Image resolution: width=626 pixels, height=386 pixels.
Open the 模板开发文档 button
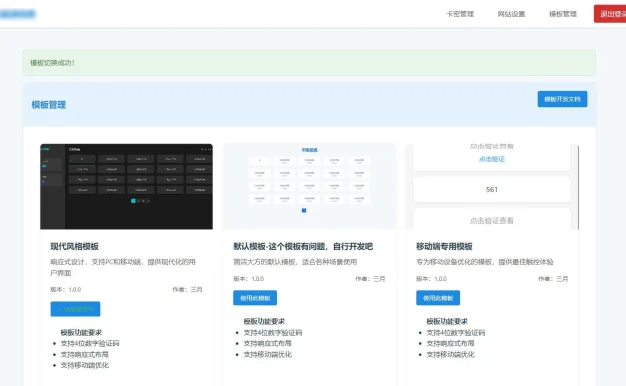pos(562,99)
